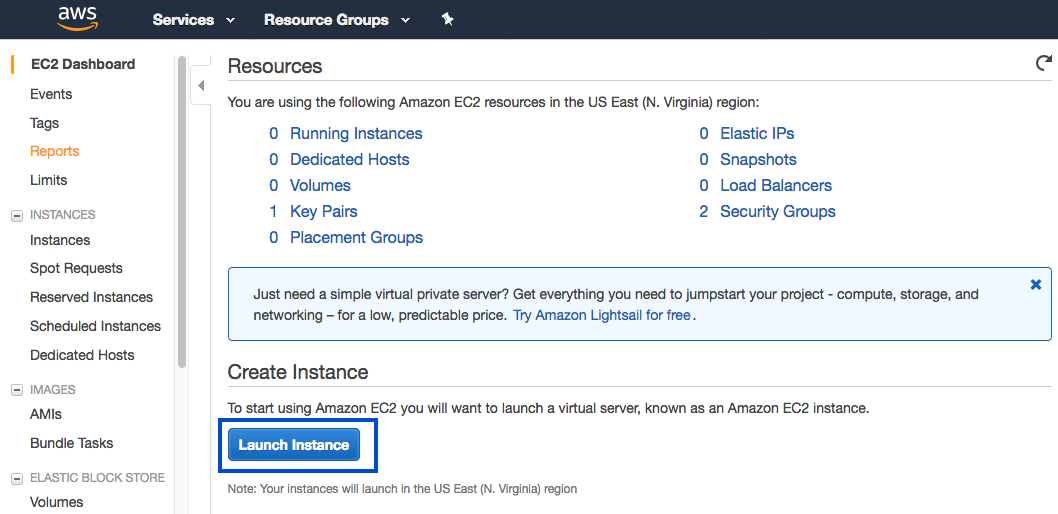Viewport: 1058px width, 514px height.
Task: Collapse the ELASTIC BLOCK STORE section minus icon
Action: tap(17, 479)
